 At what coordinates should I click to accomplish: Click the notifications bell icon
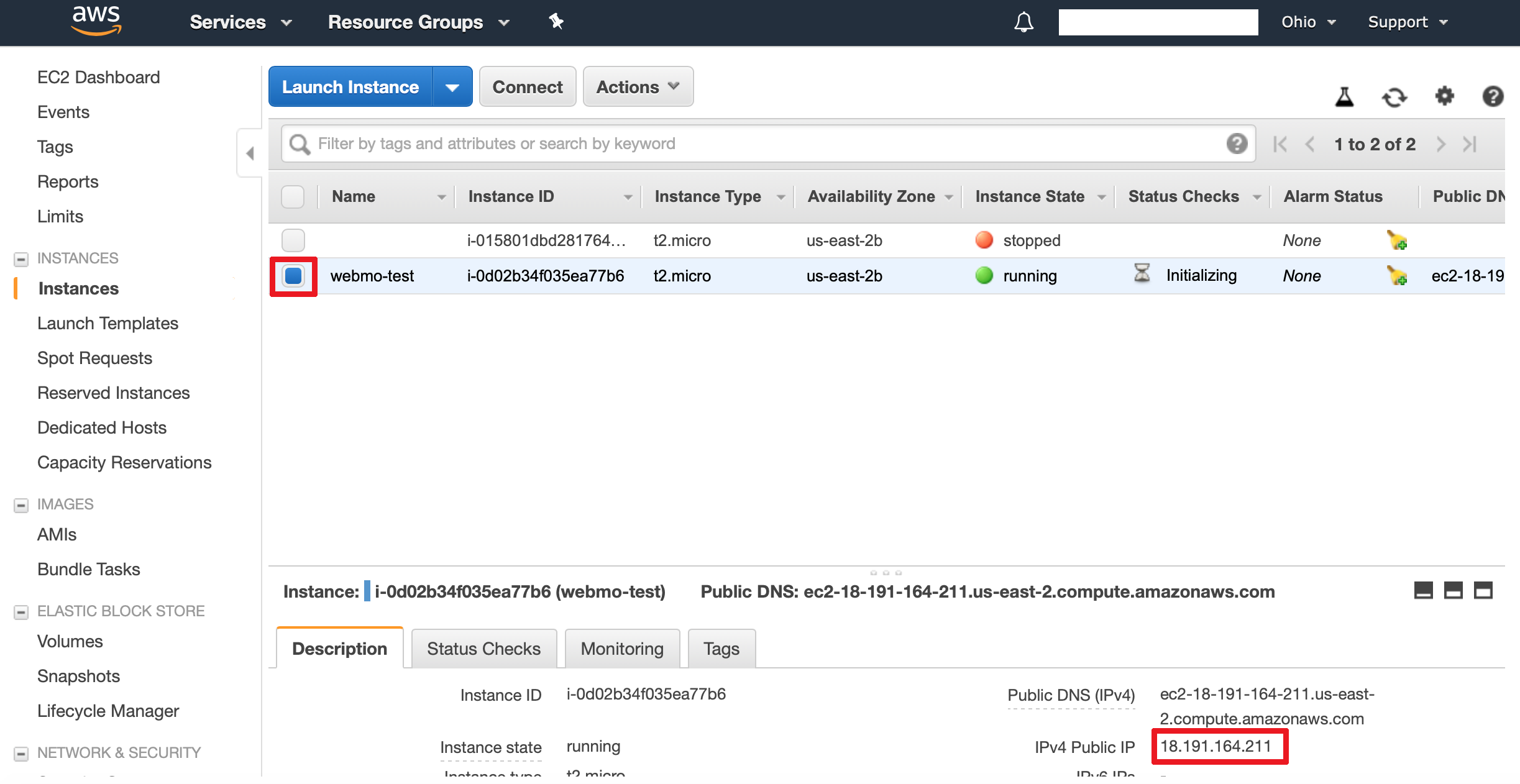coord(1023,22)
